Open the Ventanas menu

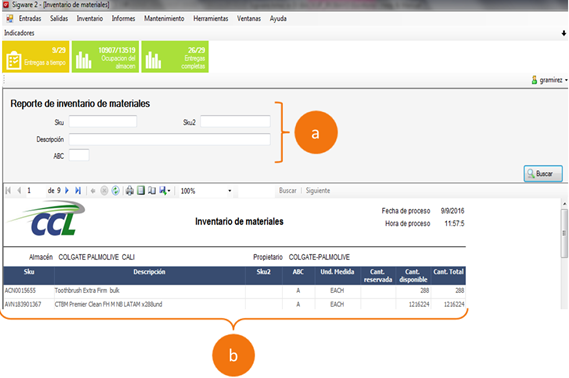(x=249, y=19)
